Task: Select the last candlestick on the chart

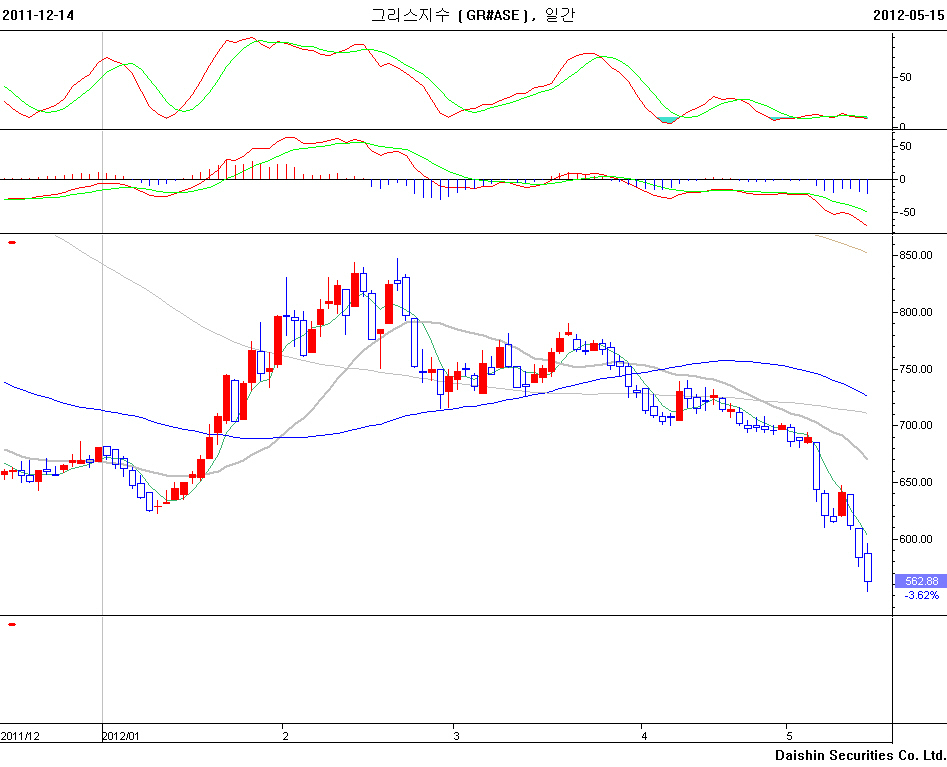Action: 868,567
